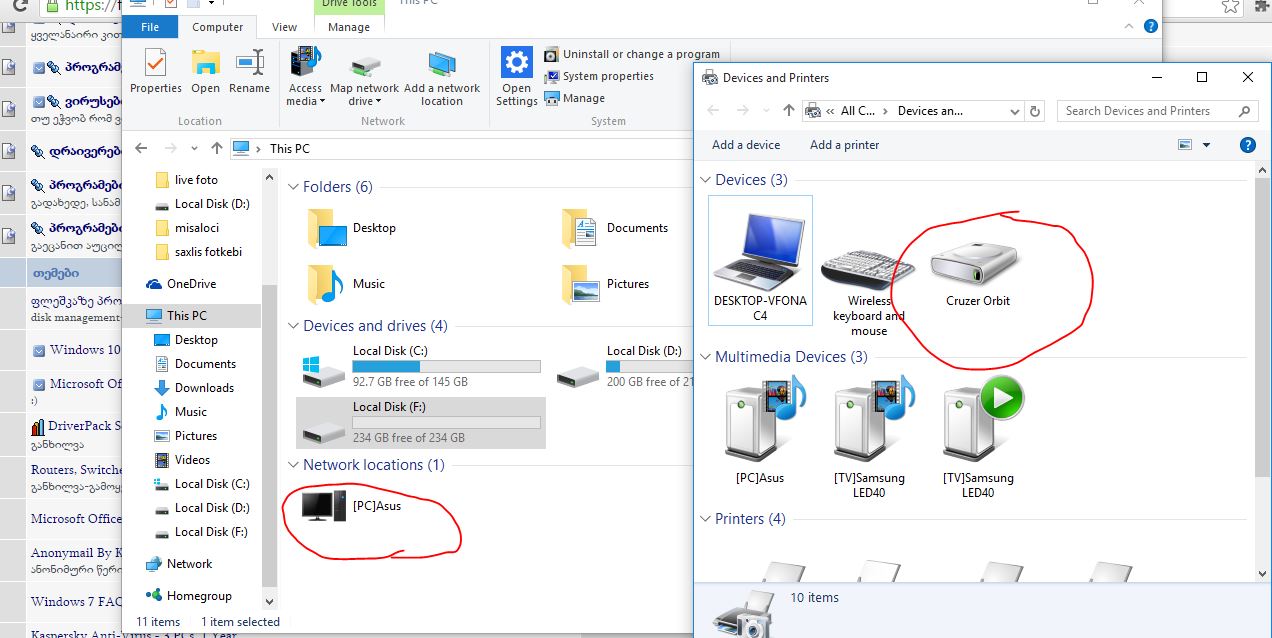This screenshot has height=638, width=1272.
Task: Open Settings from the ribbon
Action: (x=516, y=77)
